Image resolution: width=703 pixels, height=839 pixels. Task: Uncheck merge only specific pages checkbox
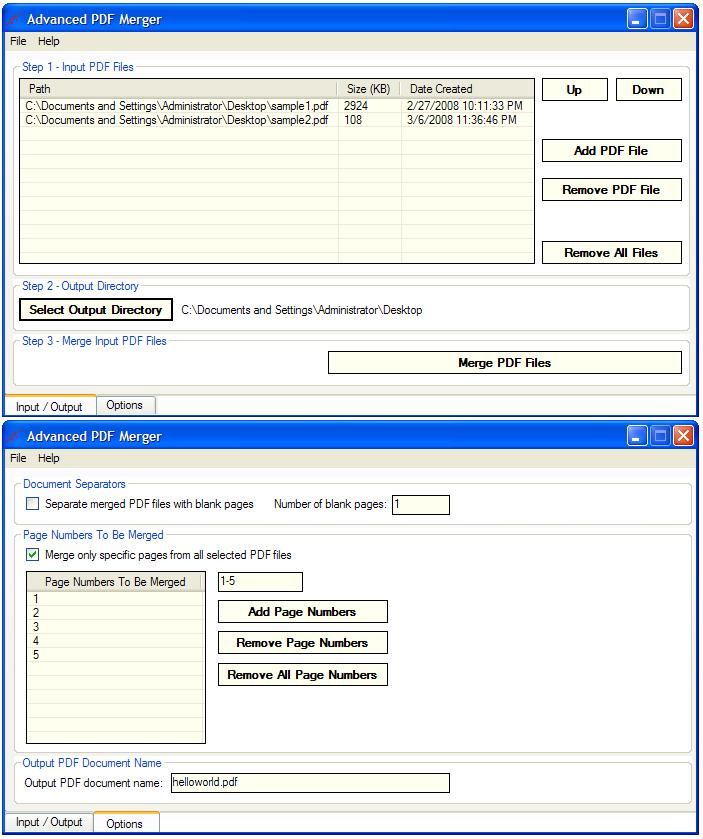[33, 554]
